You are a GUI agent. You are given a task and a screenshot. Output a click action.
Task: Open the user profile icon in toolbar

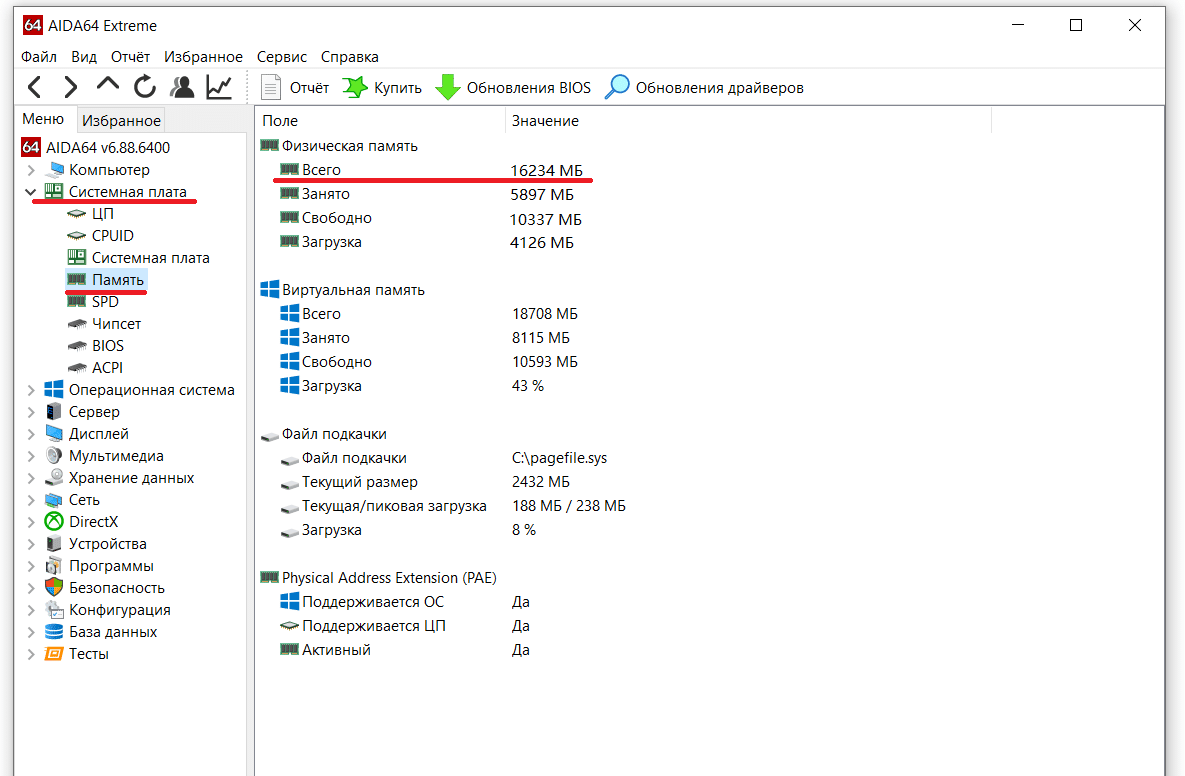click(x=182, y=88)
